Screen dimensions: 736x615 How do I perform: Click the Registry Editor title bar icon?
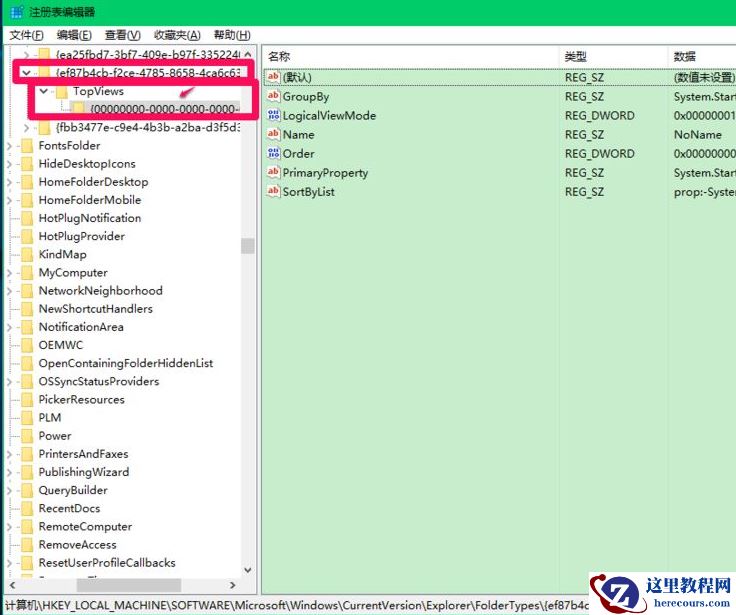(16, 12)
